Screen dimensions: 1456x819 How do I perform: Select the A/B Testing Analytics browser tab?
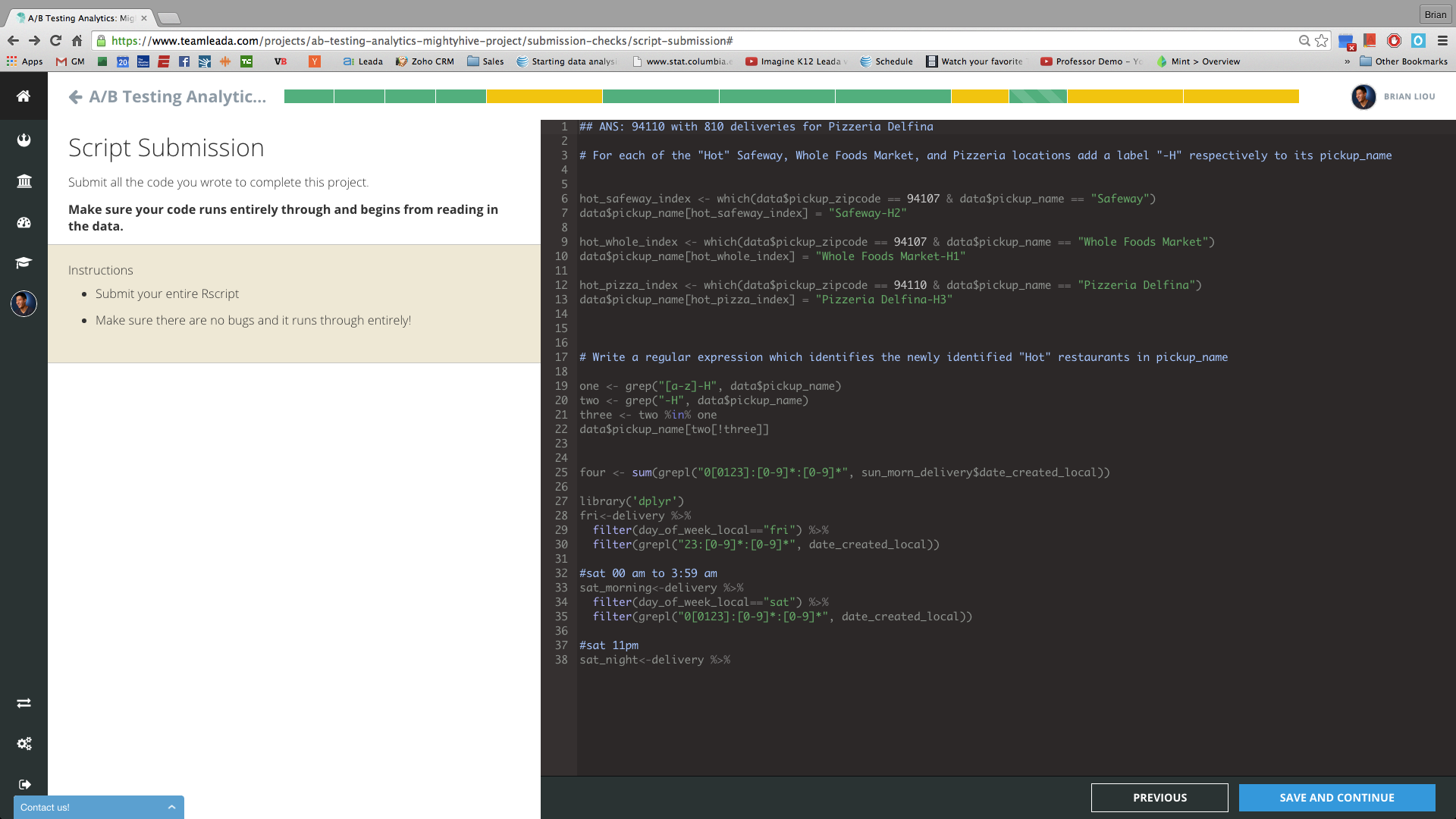pyautogui.click(x=80, y=18)
